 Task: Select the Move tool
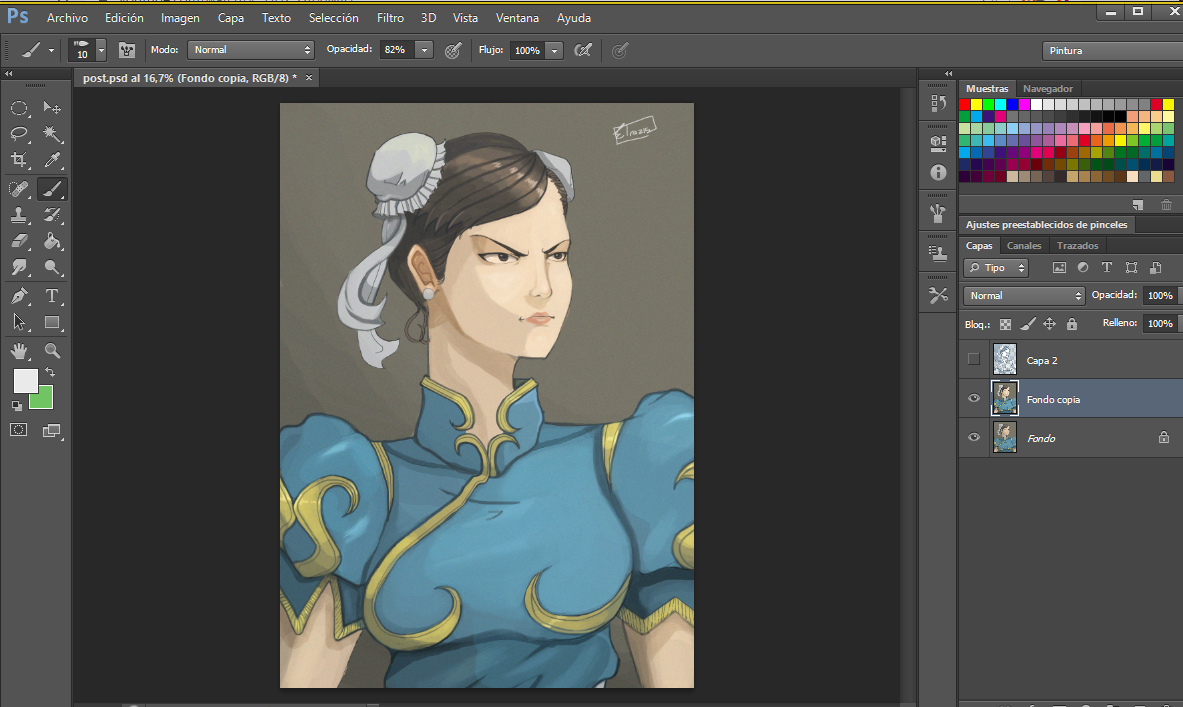[52, 108]
